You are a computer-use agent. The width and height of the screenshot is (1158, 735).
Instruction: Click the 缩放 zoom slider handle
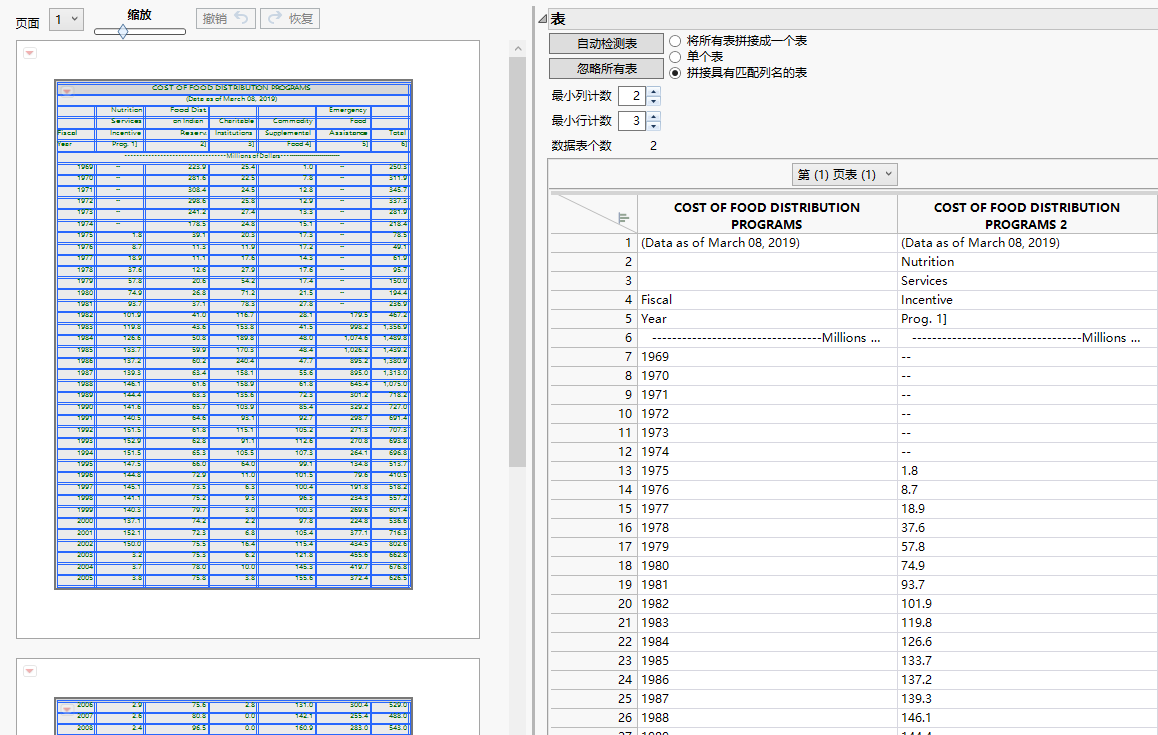(x=122, y=32)
